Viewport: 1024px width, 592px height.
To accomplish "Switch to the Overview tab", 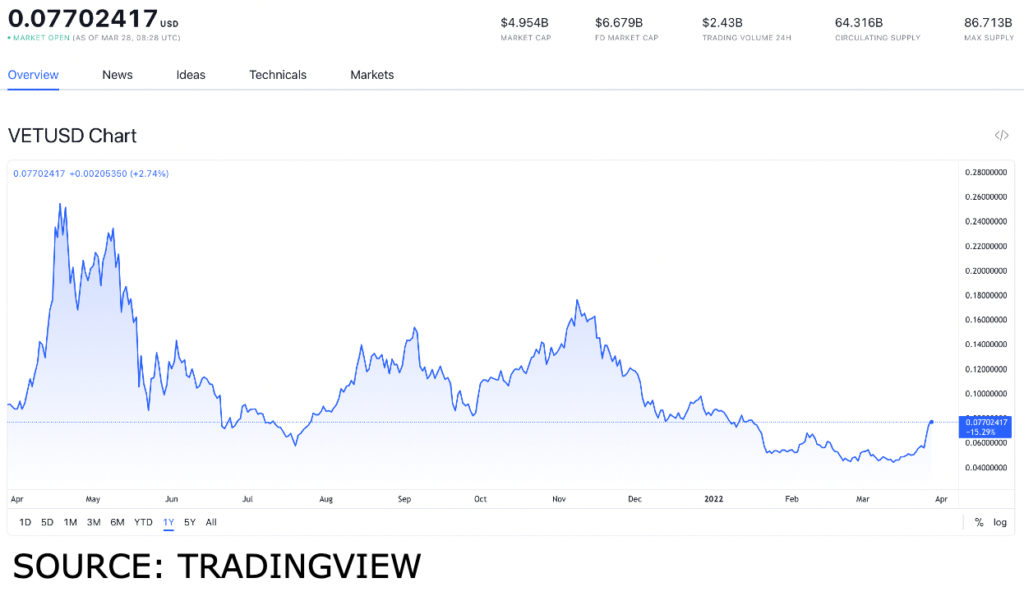I will point(33,74).
